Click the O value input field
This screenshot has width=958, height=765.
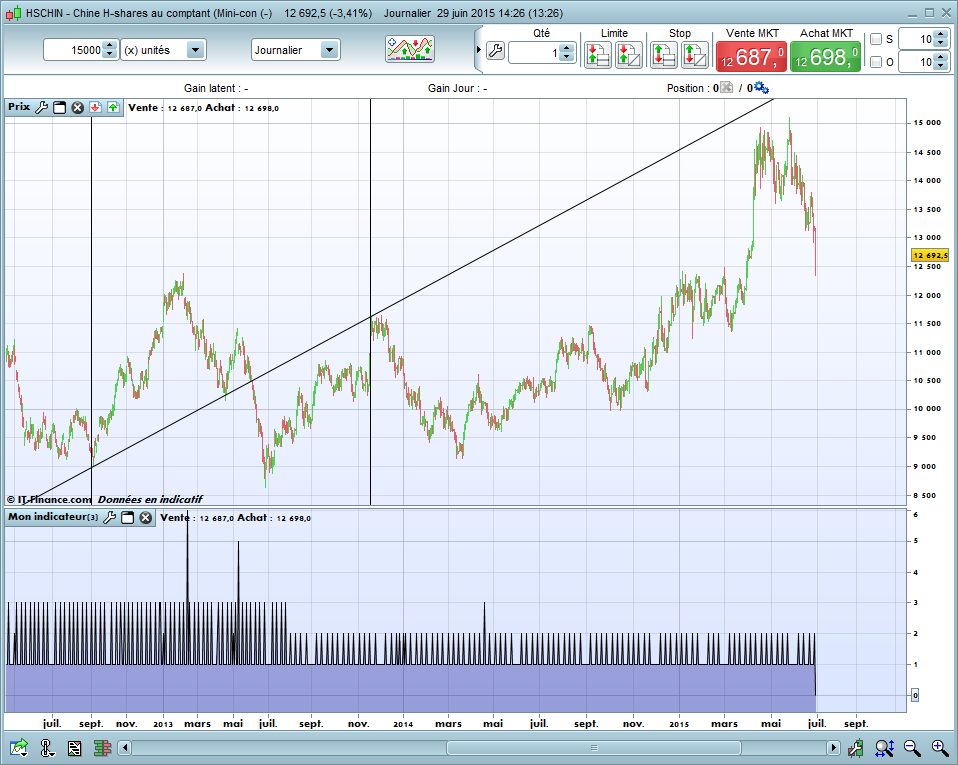(917, 62)
